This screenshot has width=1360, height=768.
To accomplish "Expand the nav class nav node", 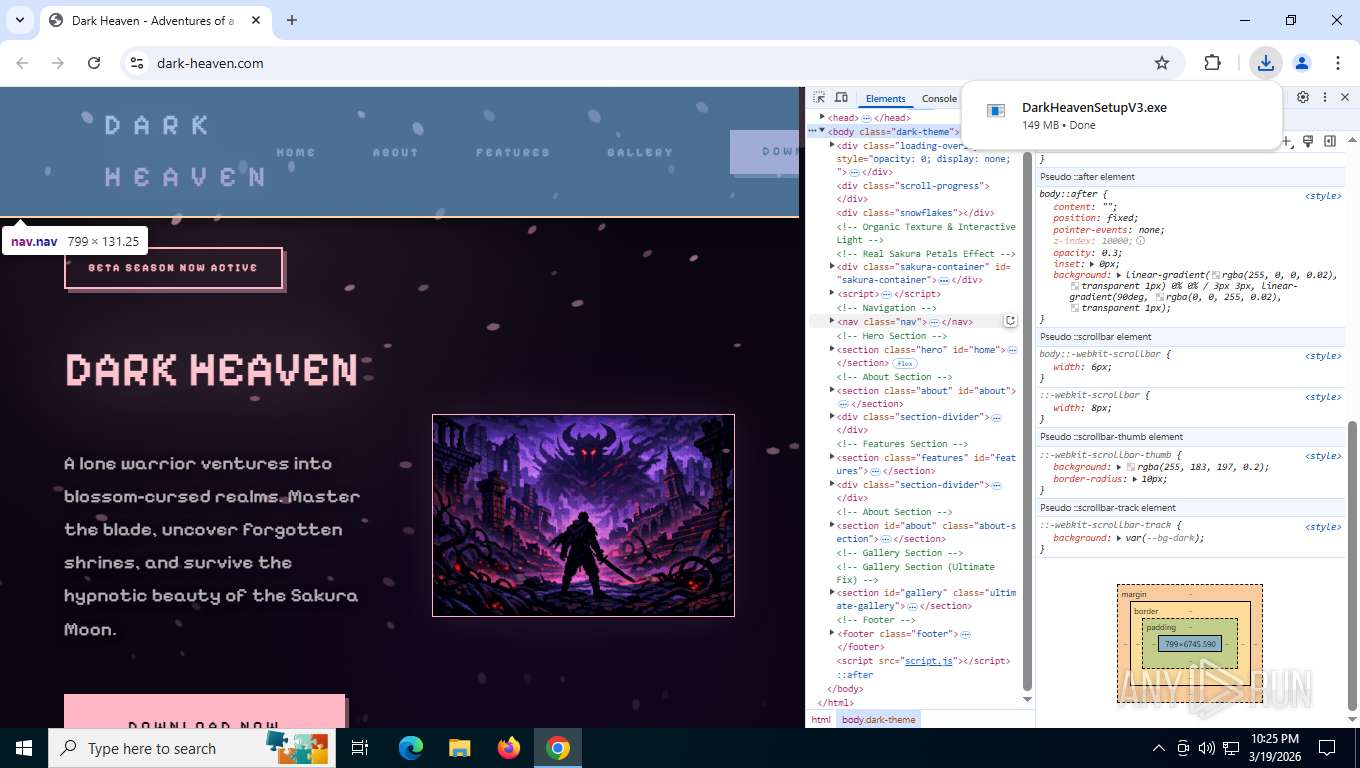I will coord(832,321).
